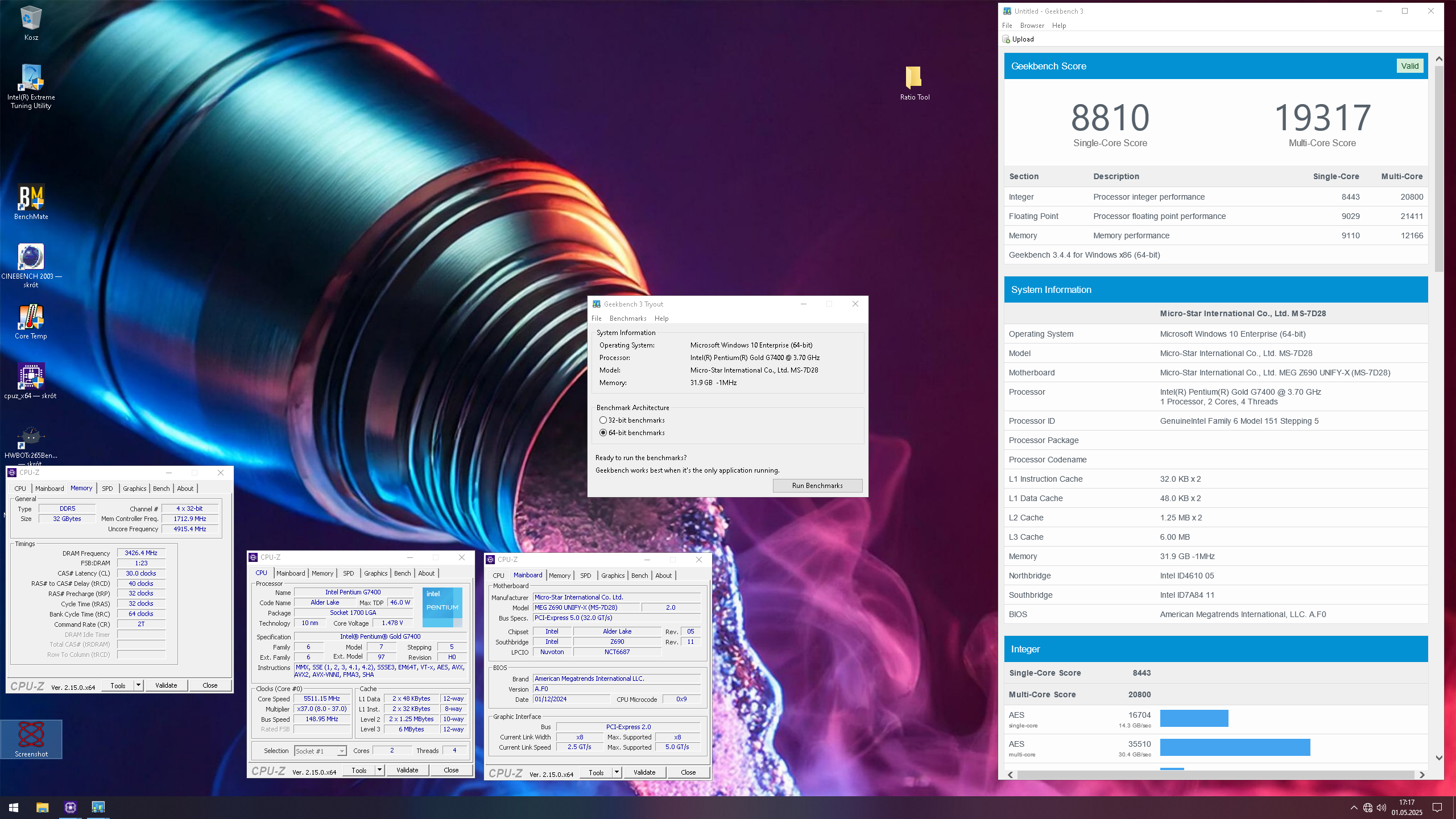Screen dimensions: 1456x819
Task: Click the volume speaker tray icon
Action: 1381,808
